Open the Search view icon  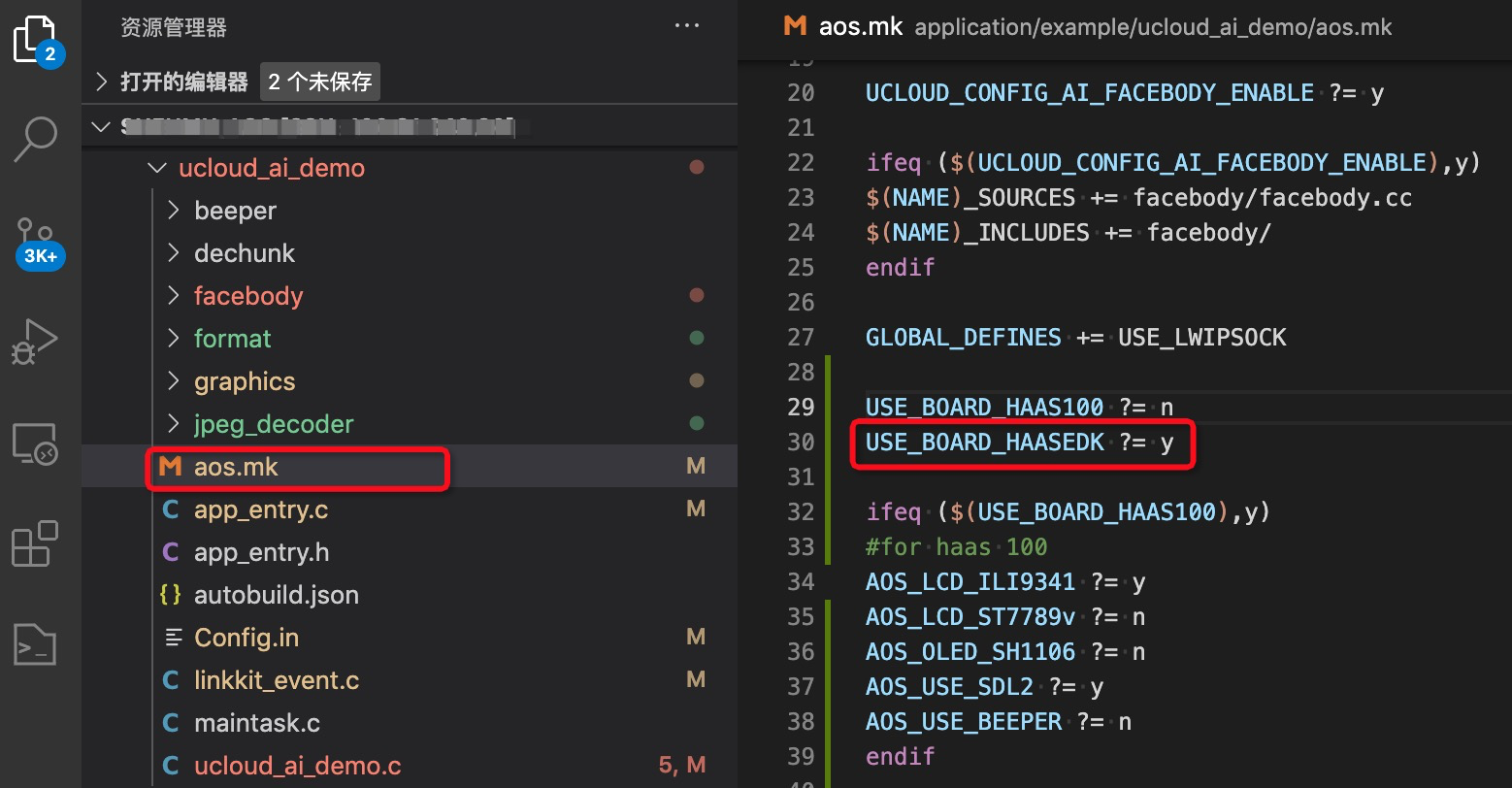point(37,139)
